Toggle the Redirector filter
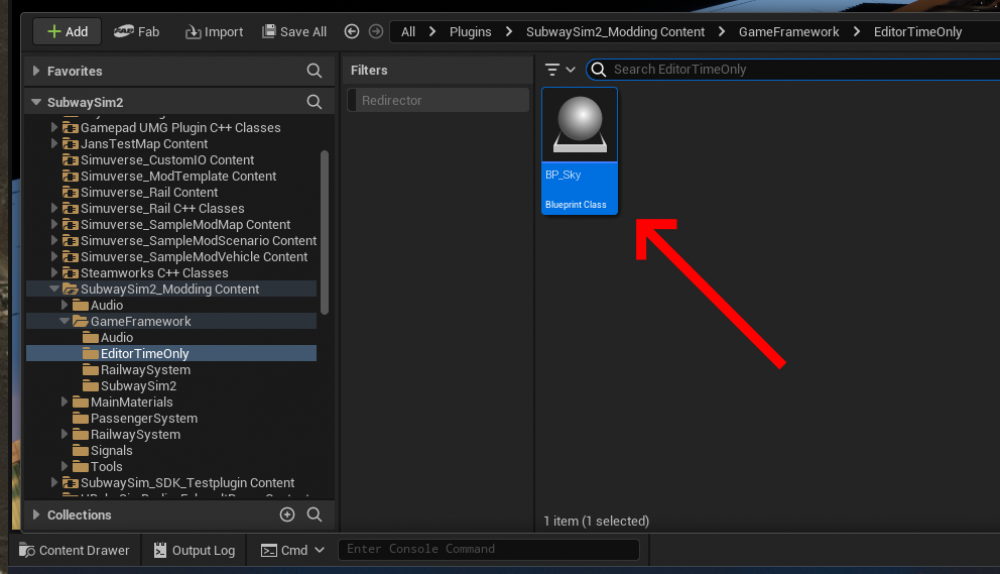The image size is (1000, 574). click(437, 100)
